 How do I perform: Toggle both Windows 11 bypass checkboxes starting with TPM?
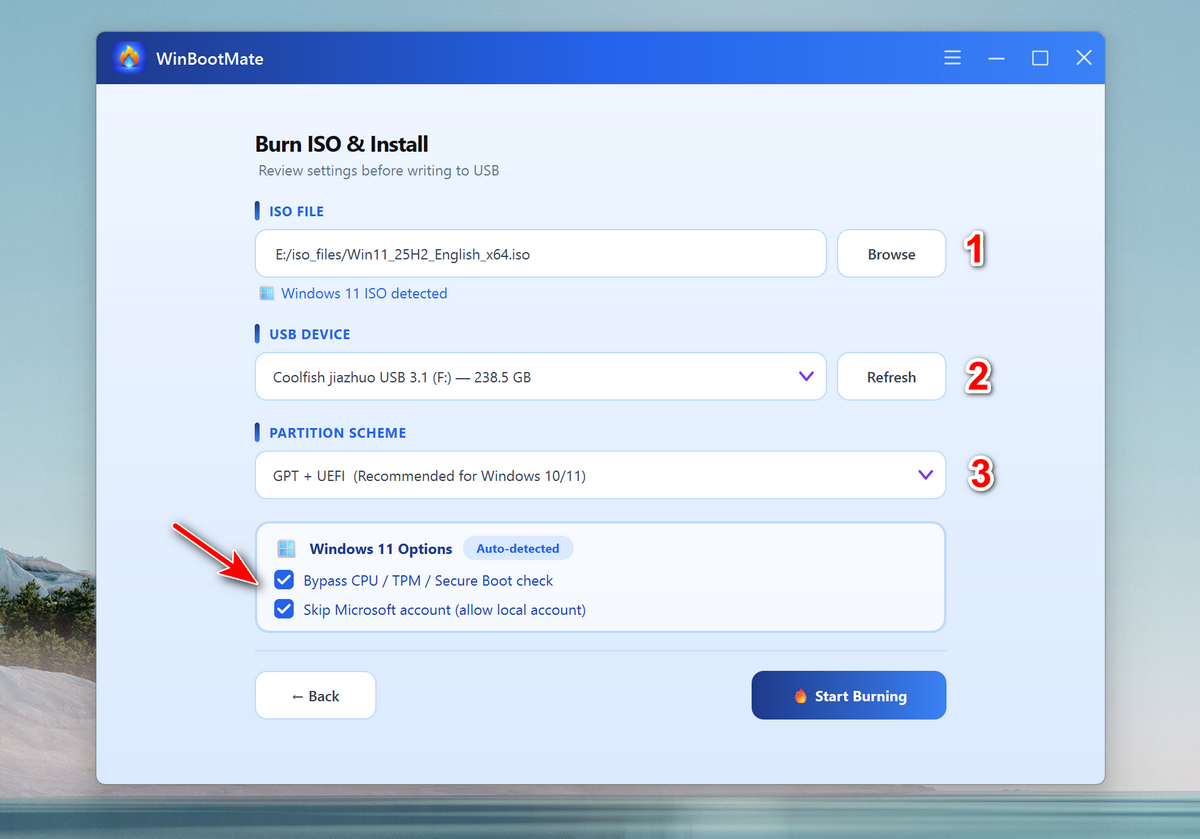(284, 580)
